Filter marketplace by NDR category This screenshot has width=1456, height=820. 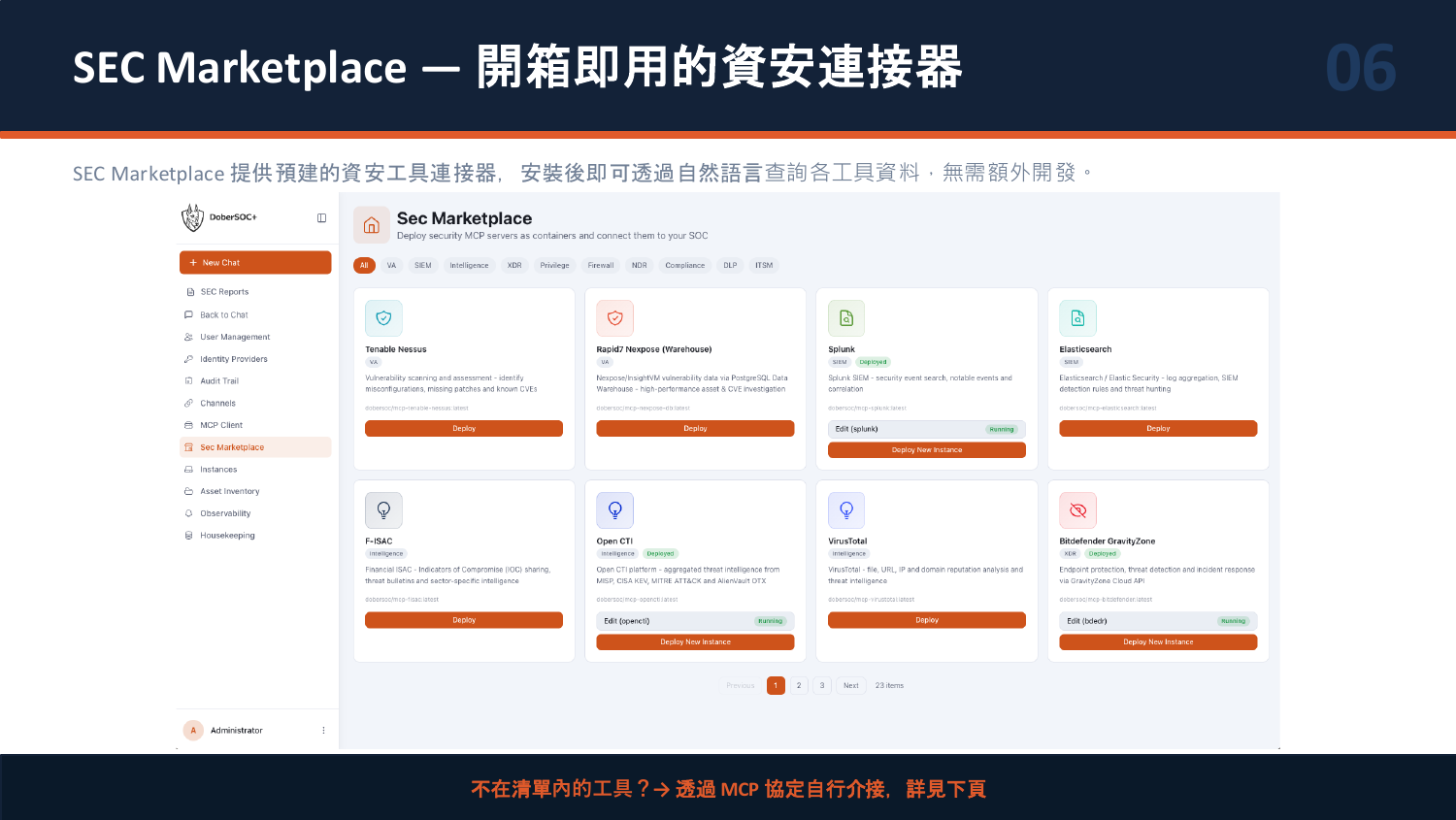tap(640, 265)
